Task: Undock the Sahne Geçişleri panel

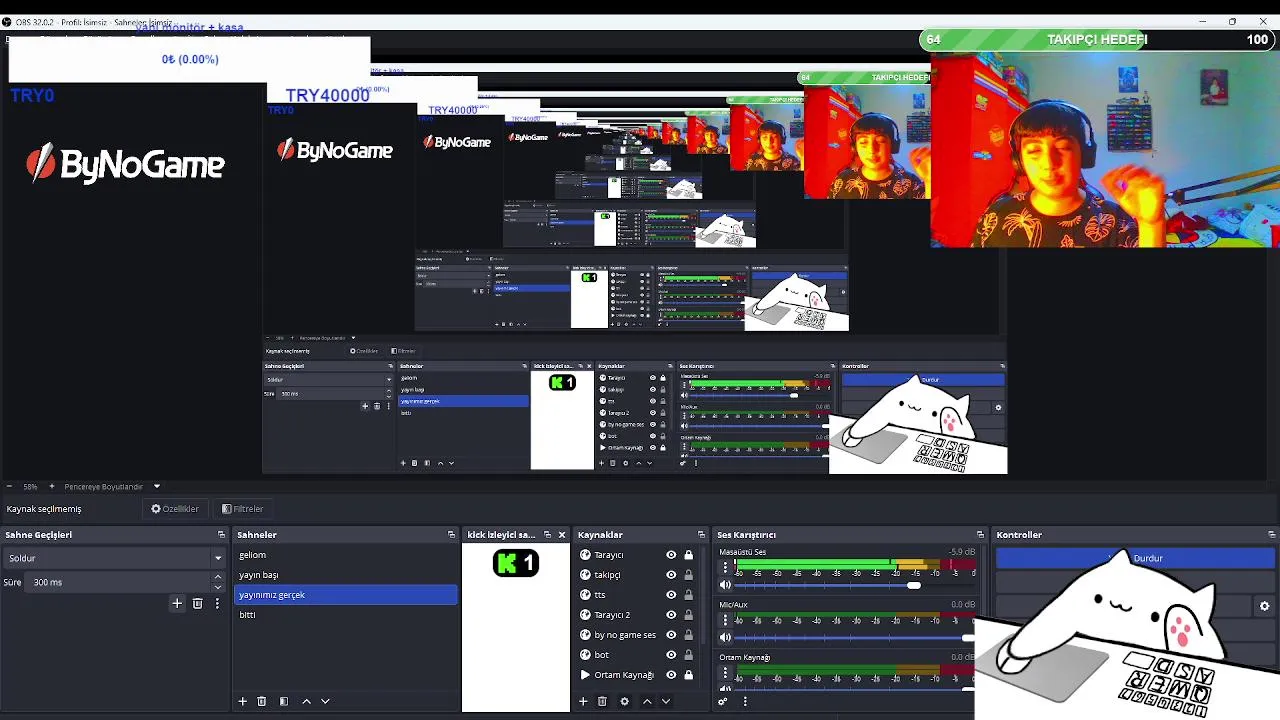Action: point(220,535)
